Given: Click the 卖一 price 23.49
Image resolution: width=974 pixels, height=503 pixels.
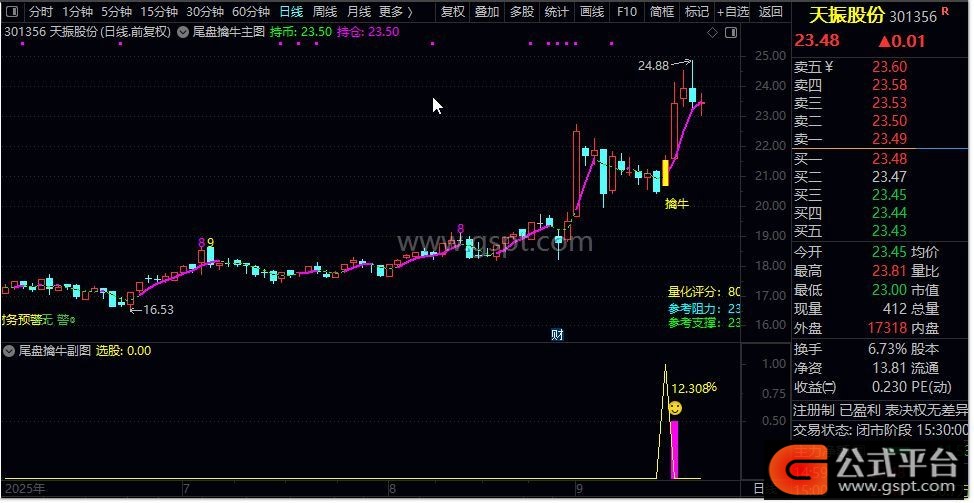Looking at the screenshot, I should pos(889,138).
